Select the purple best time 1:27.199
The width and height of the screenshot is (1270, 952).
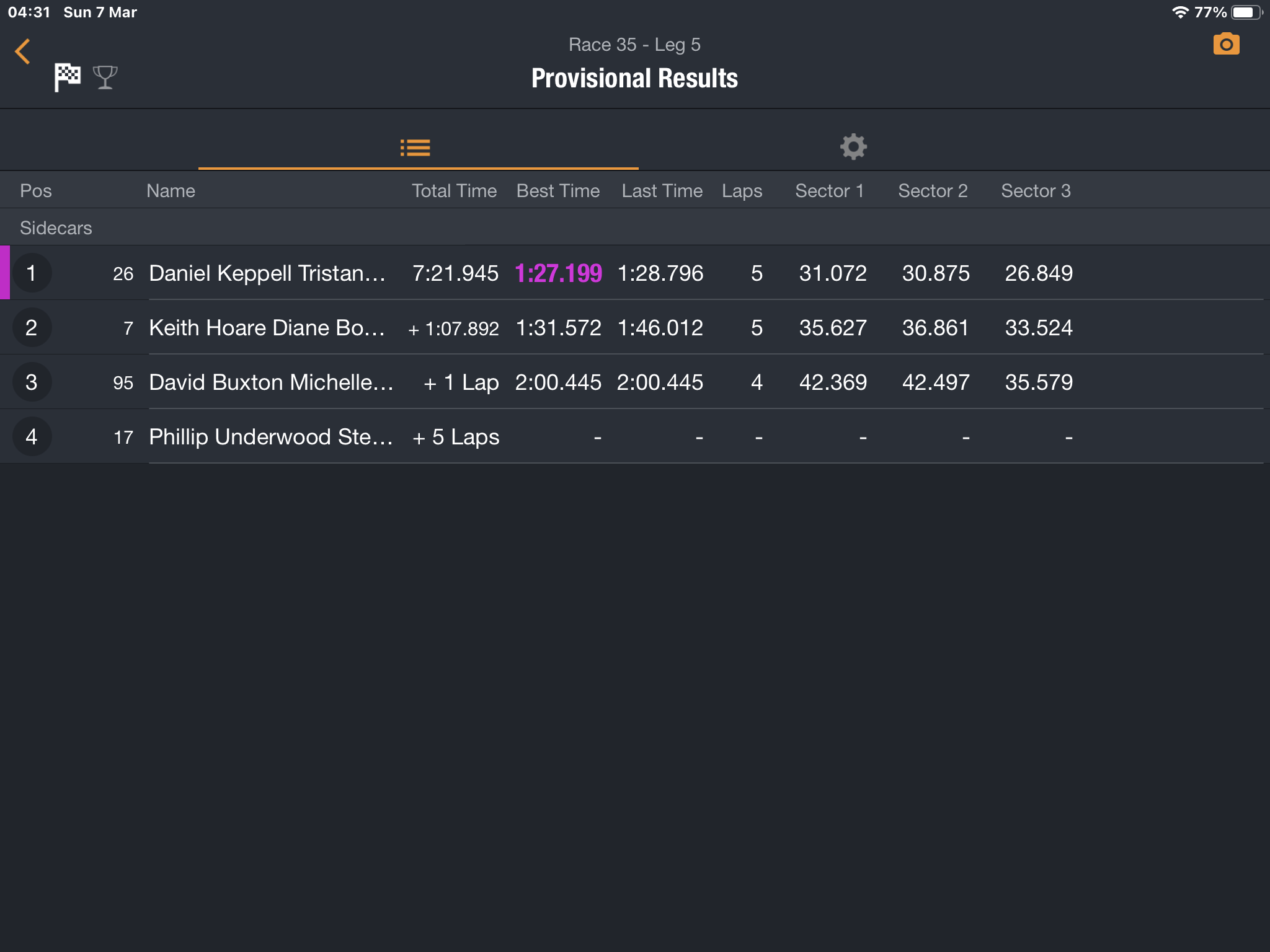pyautogui.click(x=558, y=273)
